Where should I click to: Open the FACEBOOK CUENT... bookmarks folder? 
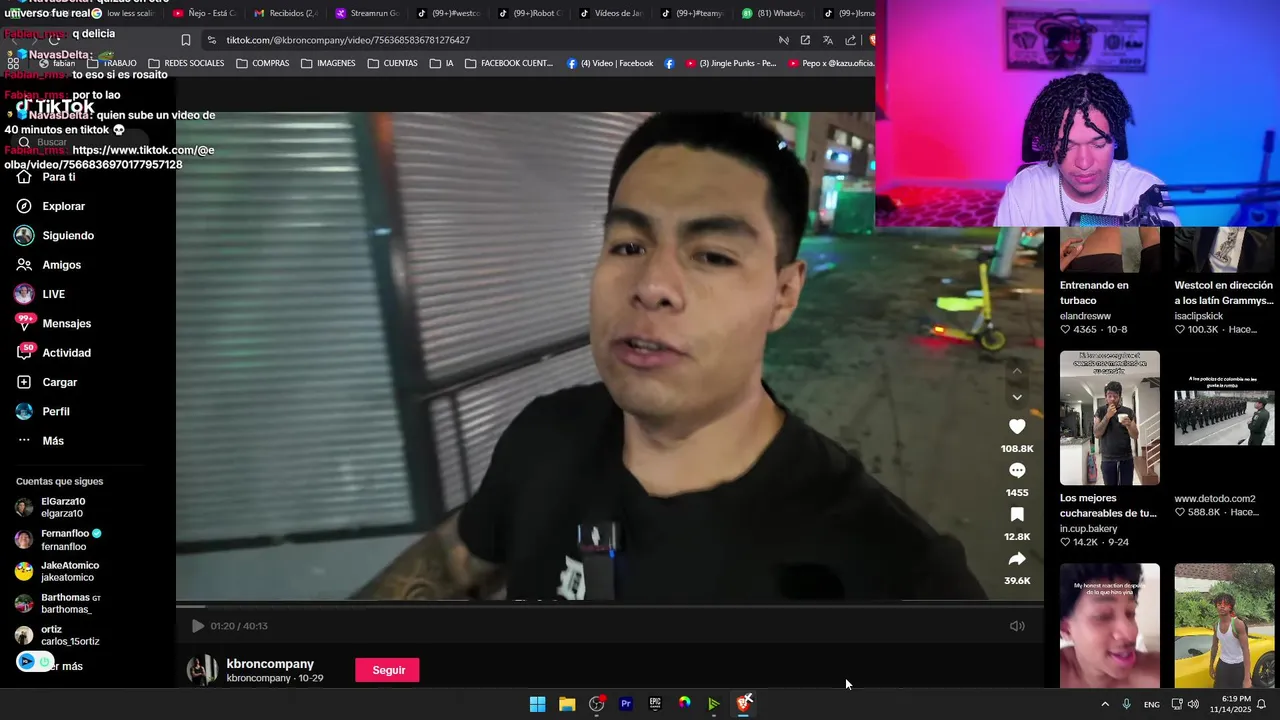pyautogui.click(x=508, y=63)
